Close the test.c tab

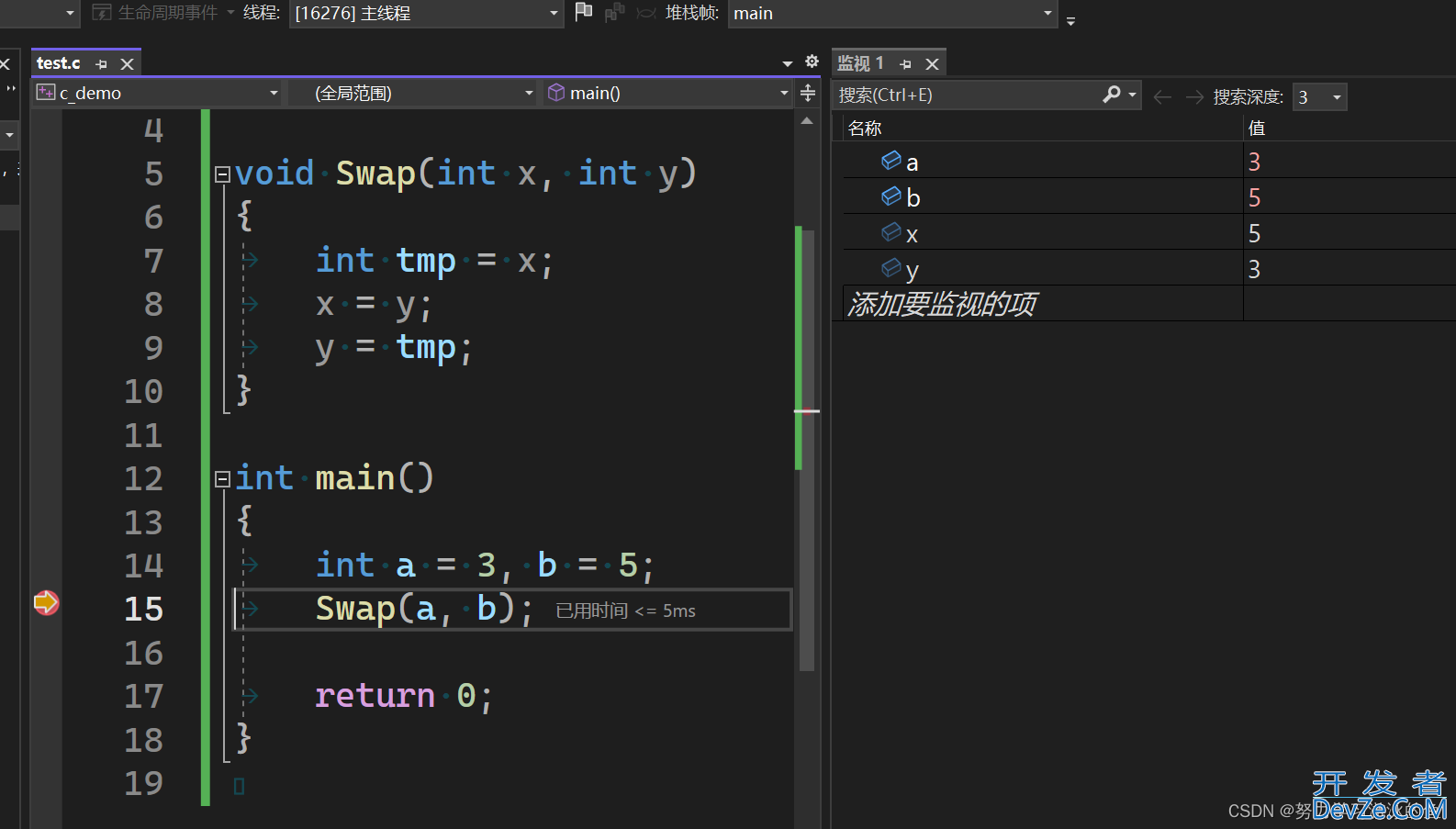(128, 64)
